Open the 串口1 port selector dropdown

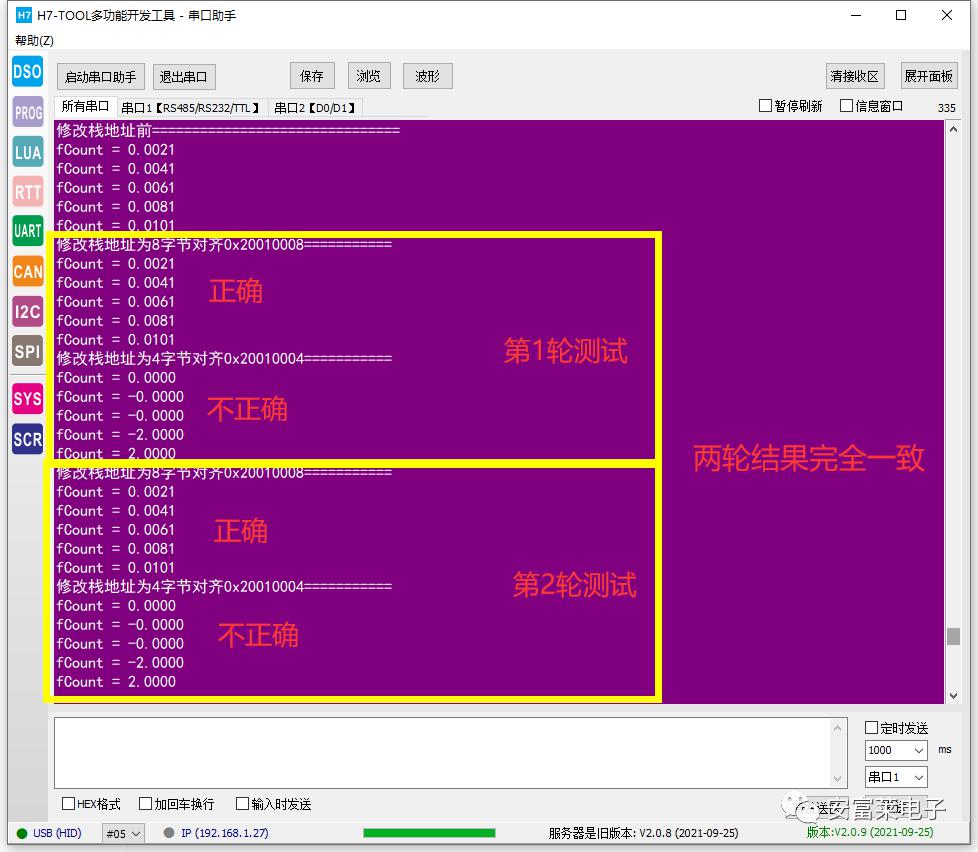[896, 777]
